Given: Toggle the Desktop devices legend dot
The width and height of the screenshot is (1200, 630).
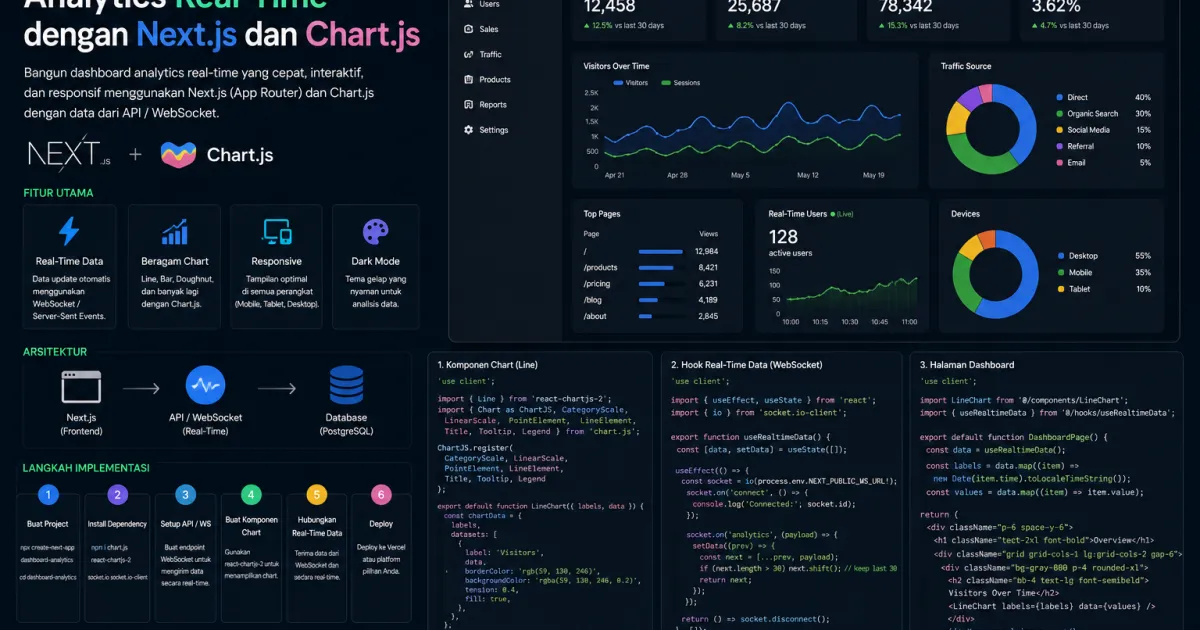Looking at the screenshot, I should pos(1060,256).
